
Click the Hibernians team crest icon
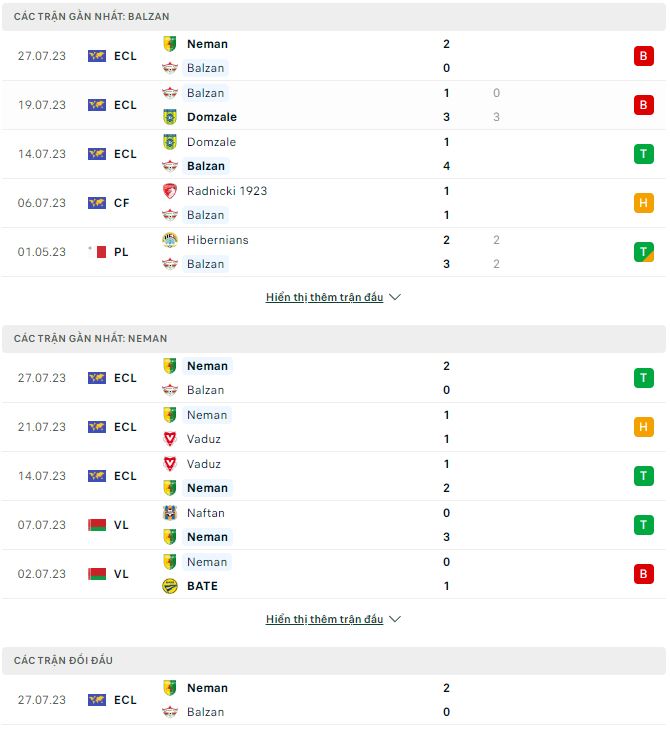coord(170,240)
